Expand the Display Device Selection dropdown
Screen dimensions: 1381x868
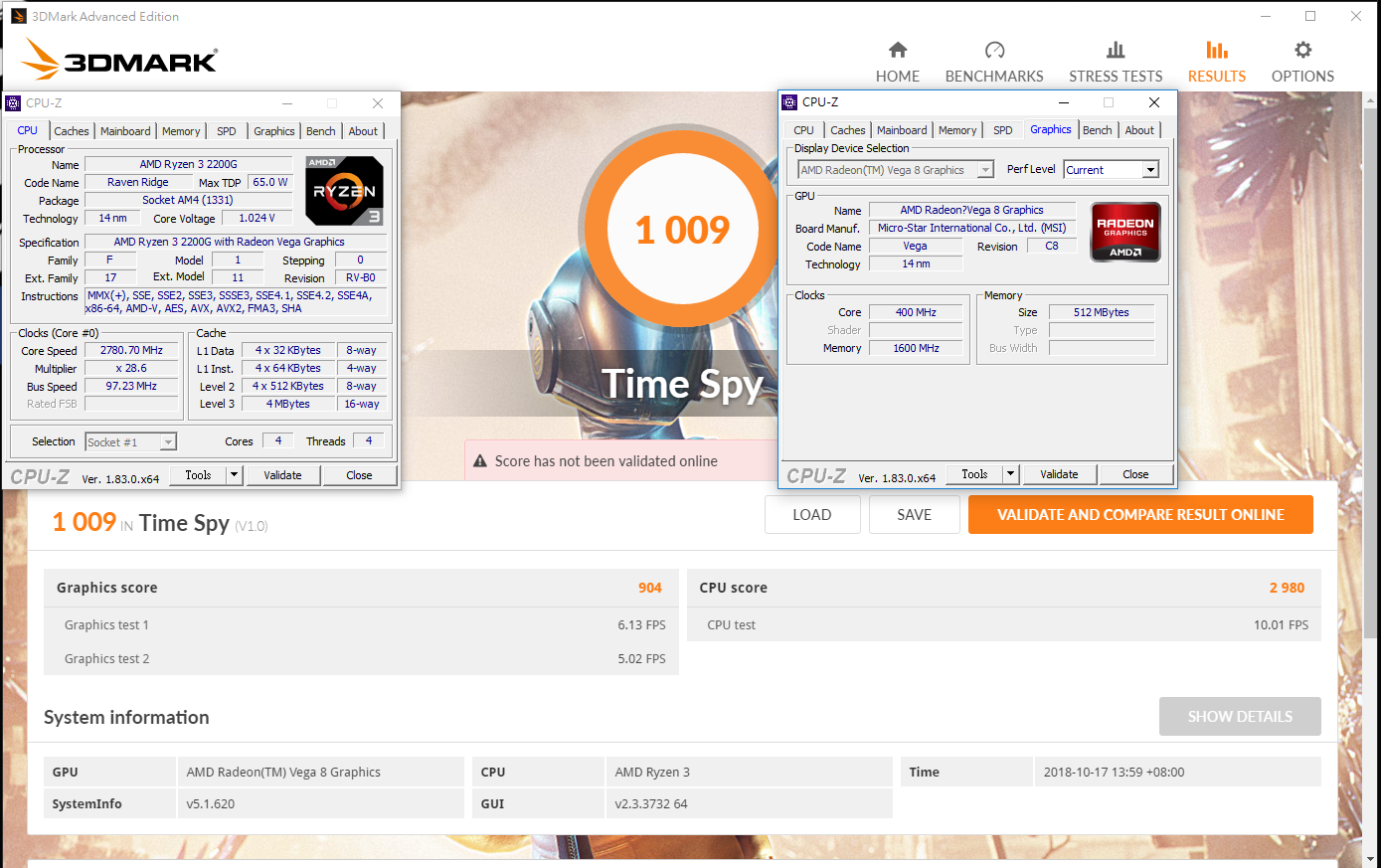pos(985,170)
